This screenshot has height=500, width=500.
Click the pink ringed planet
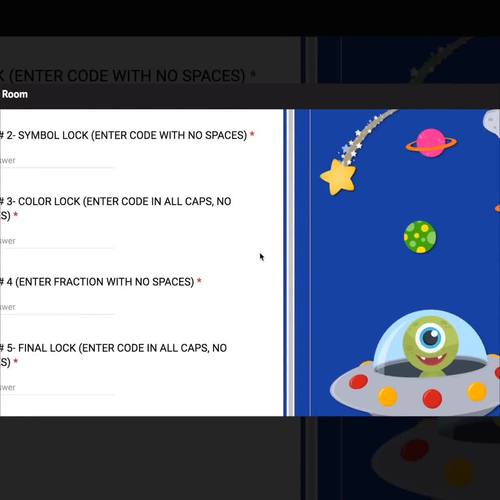(x=431, y=143)
